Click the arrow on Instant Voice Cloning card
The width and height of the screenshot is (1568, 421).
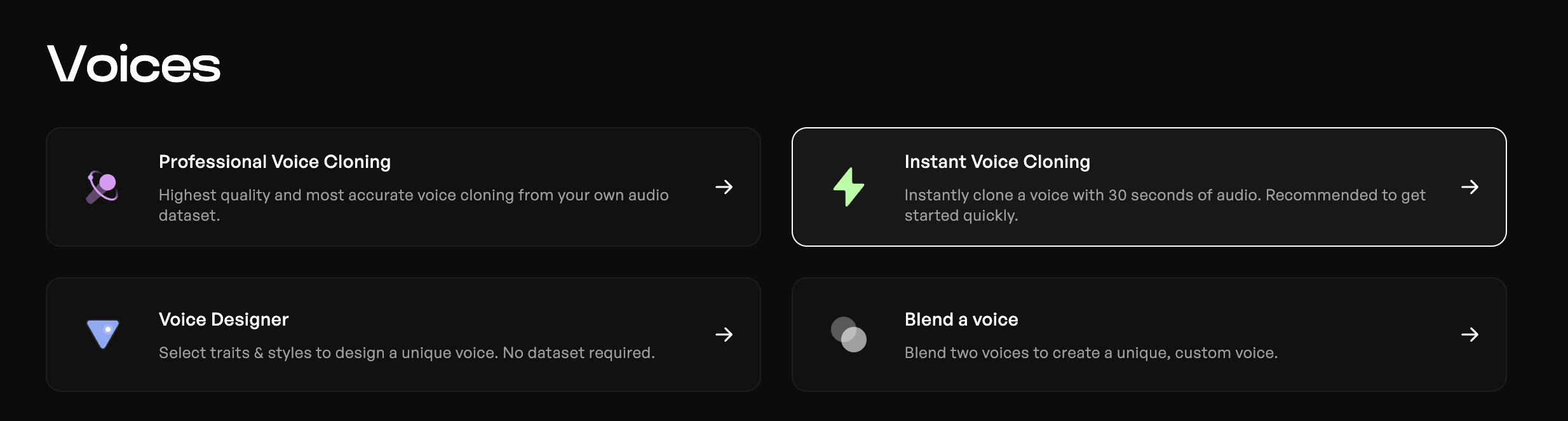click(x=1470, y=187)
